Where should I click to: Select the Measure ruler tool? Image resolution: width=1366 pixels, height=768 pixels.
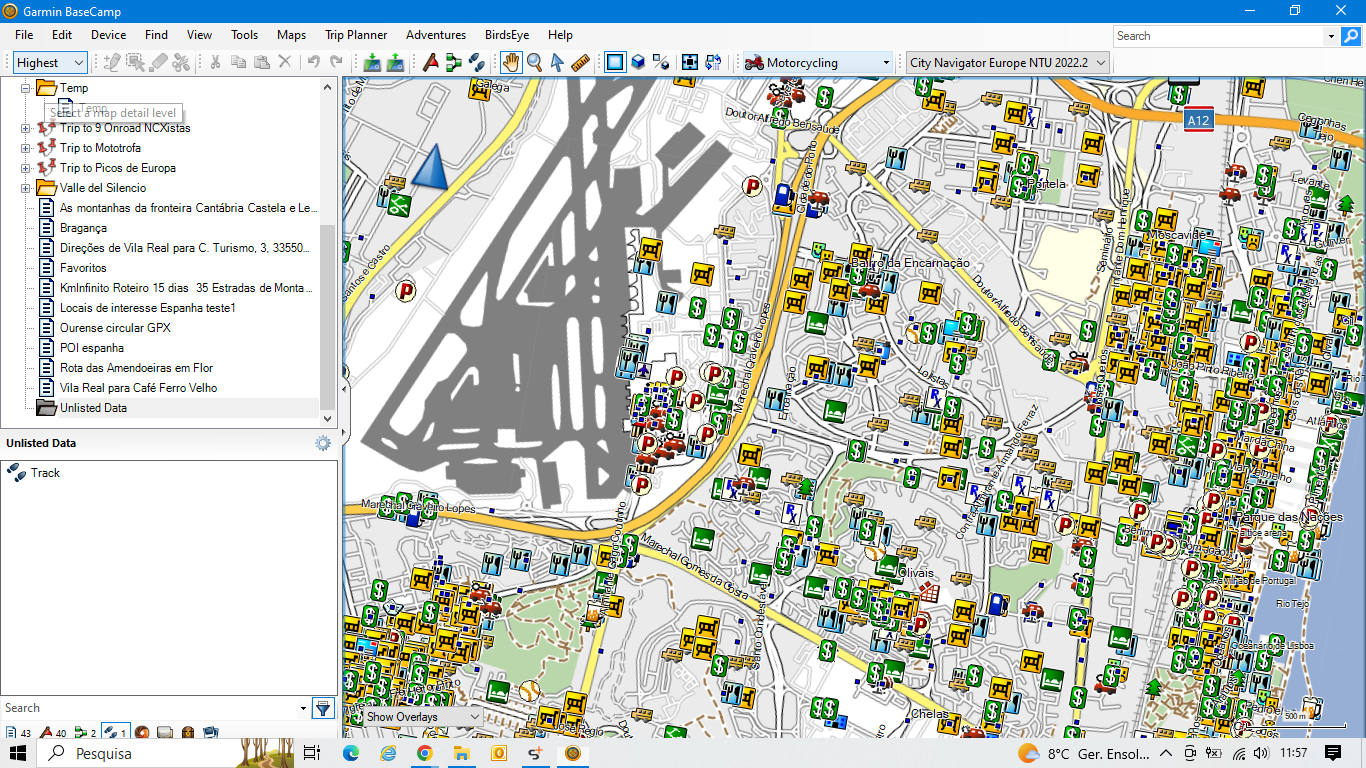(x=580, y=62)
